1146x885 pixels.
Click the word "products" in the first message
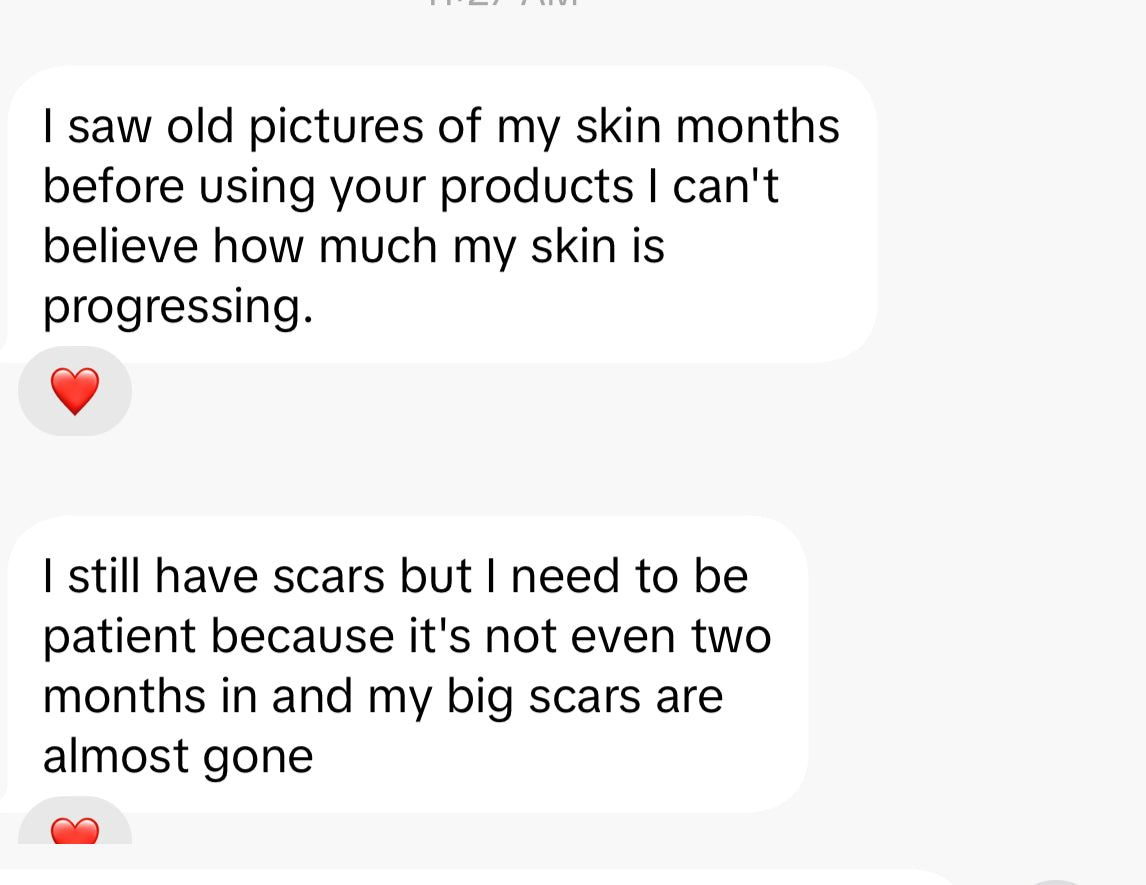click(537, 187)
